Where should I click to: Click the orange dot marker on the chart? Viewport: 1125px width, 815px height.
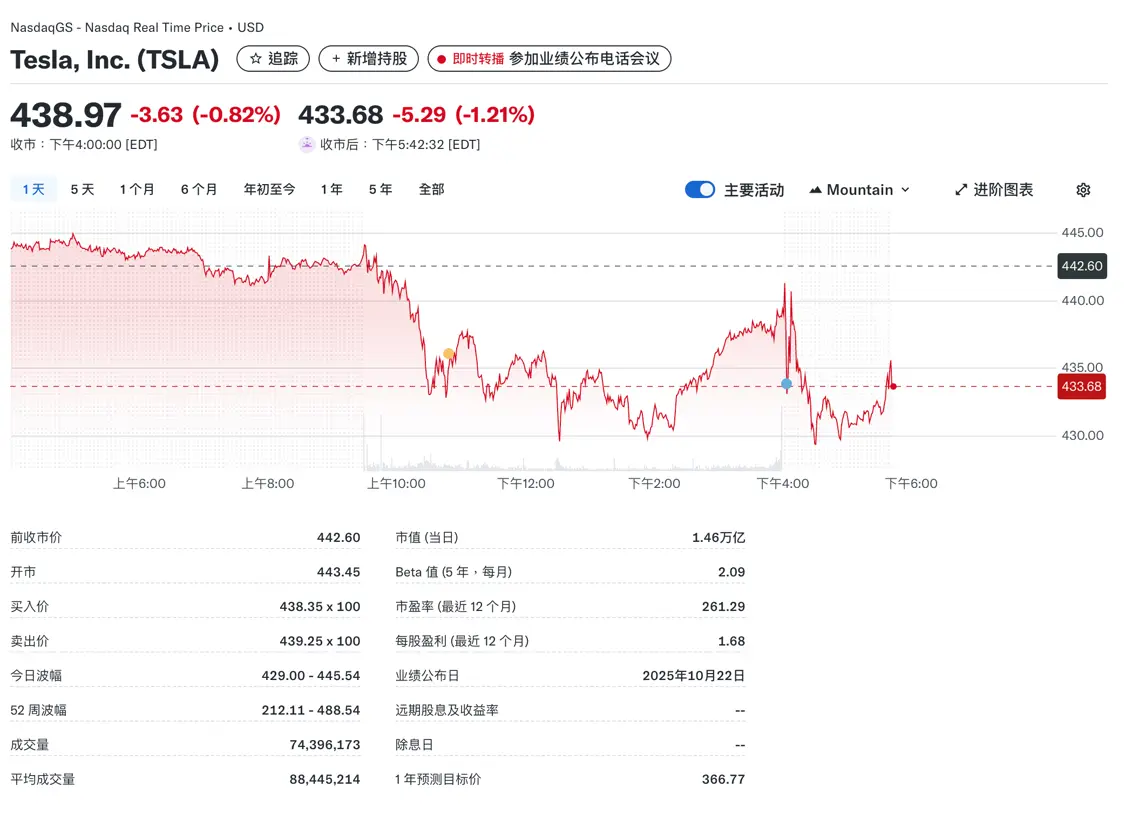449,354
